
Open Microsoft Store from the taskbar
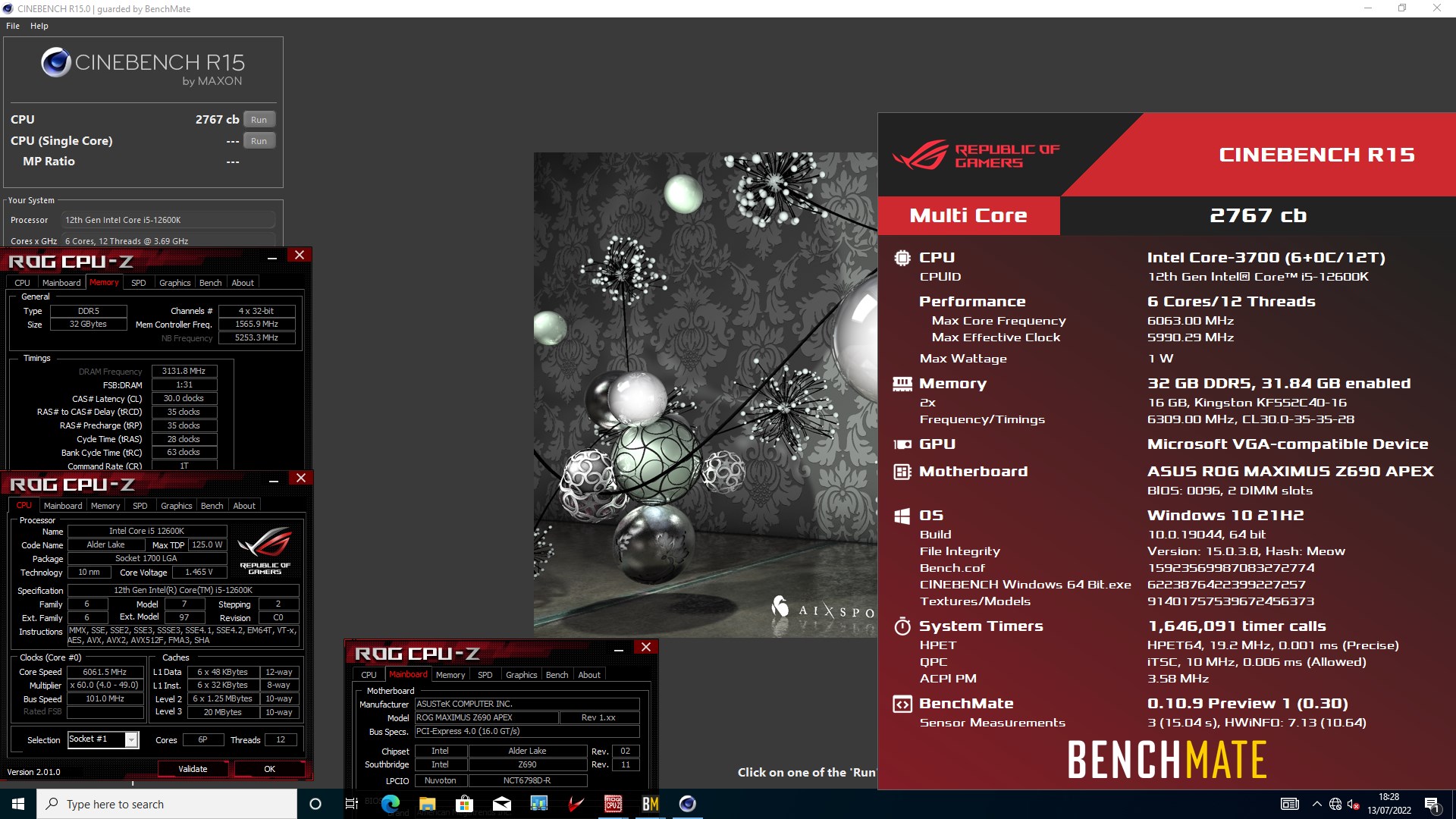coord(465,804)
